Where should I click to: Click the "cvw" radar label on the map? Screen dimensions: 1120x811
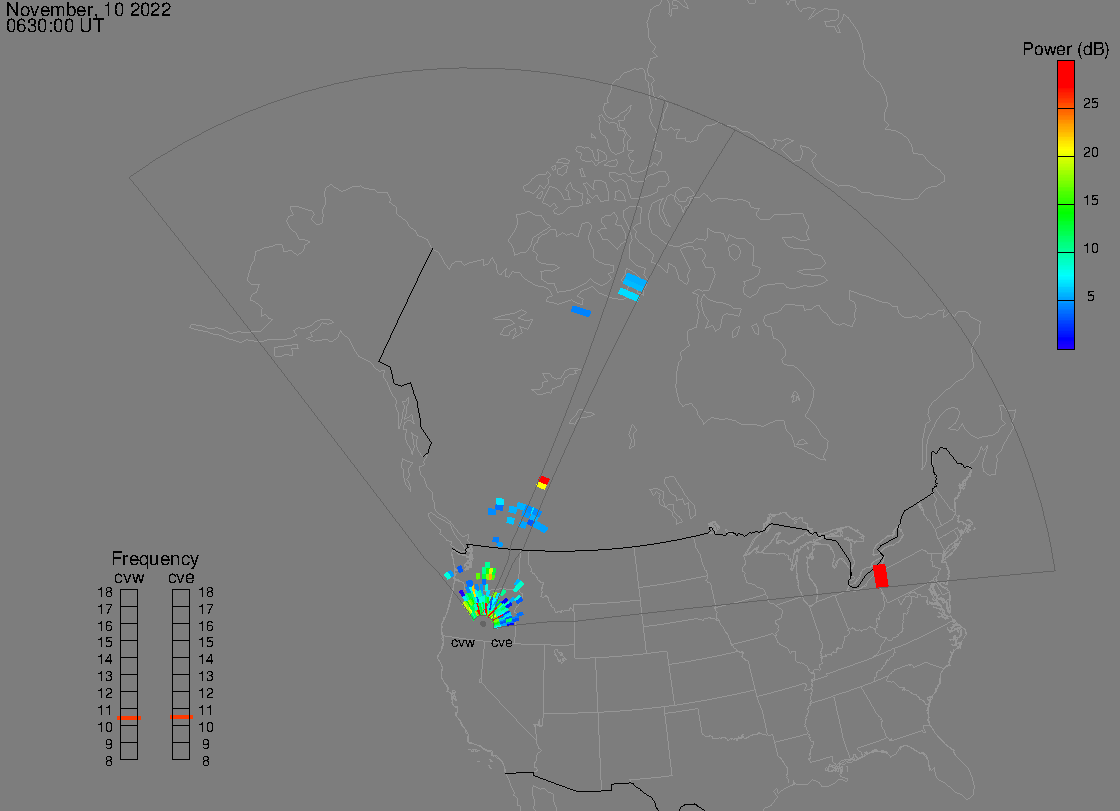tap(463, 643)
